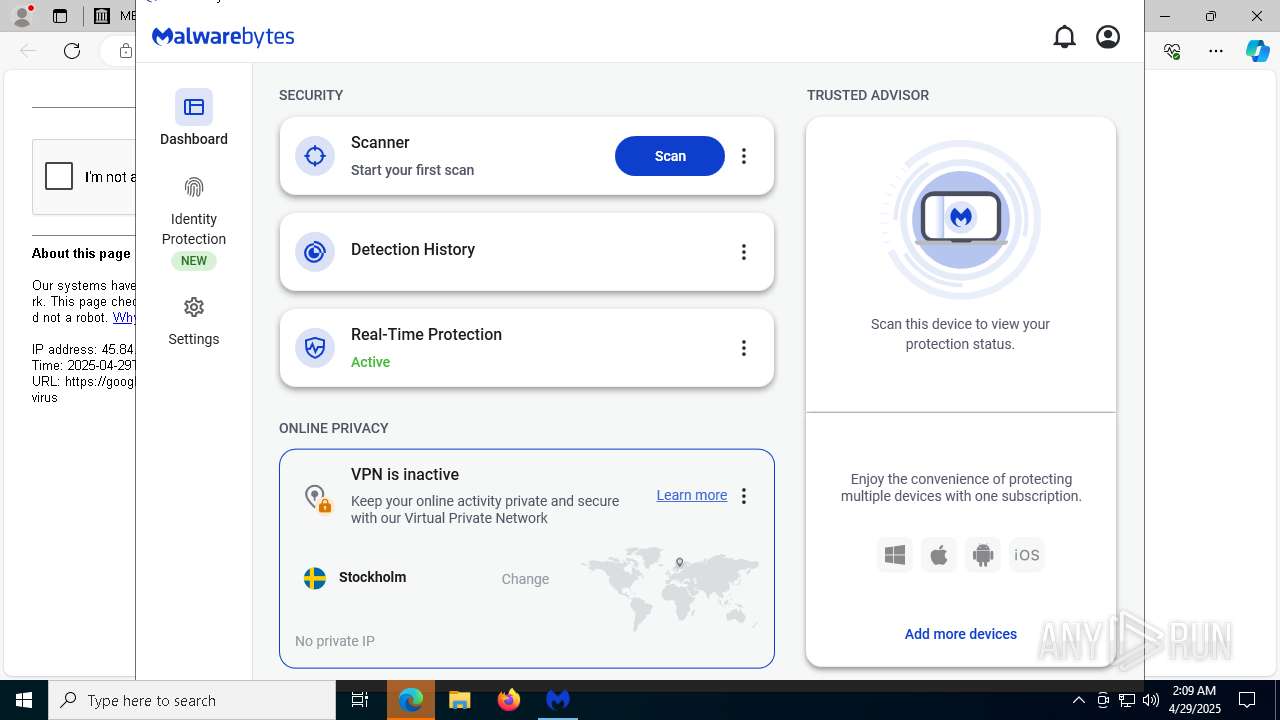
Task: Open the VPN Learn more link
Action: [692, 495]
